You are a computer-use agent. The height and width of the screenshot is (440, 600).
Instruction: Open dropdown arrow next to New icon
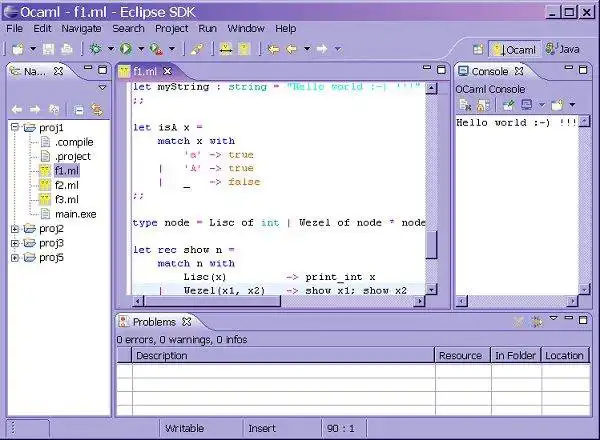click(x=33, y=49)
